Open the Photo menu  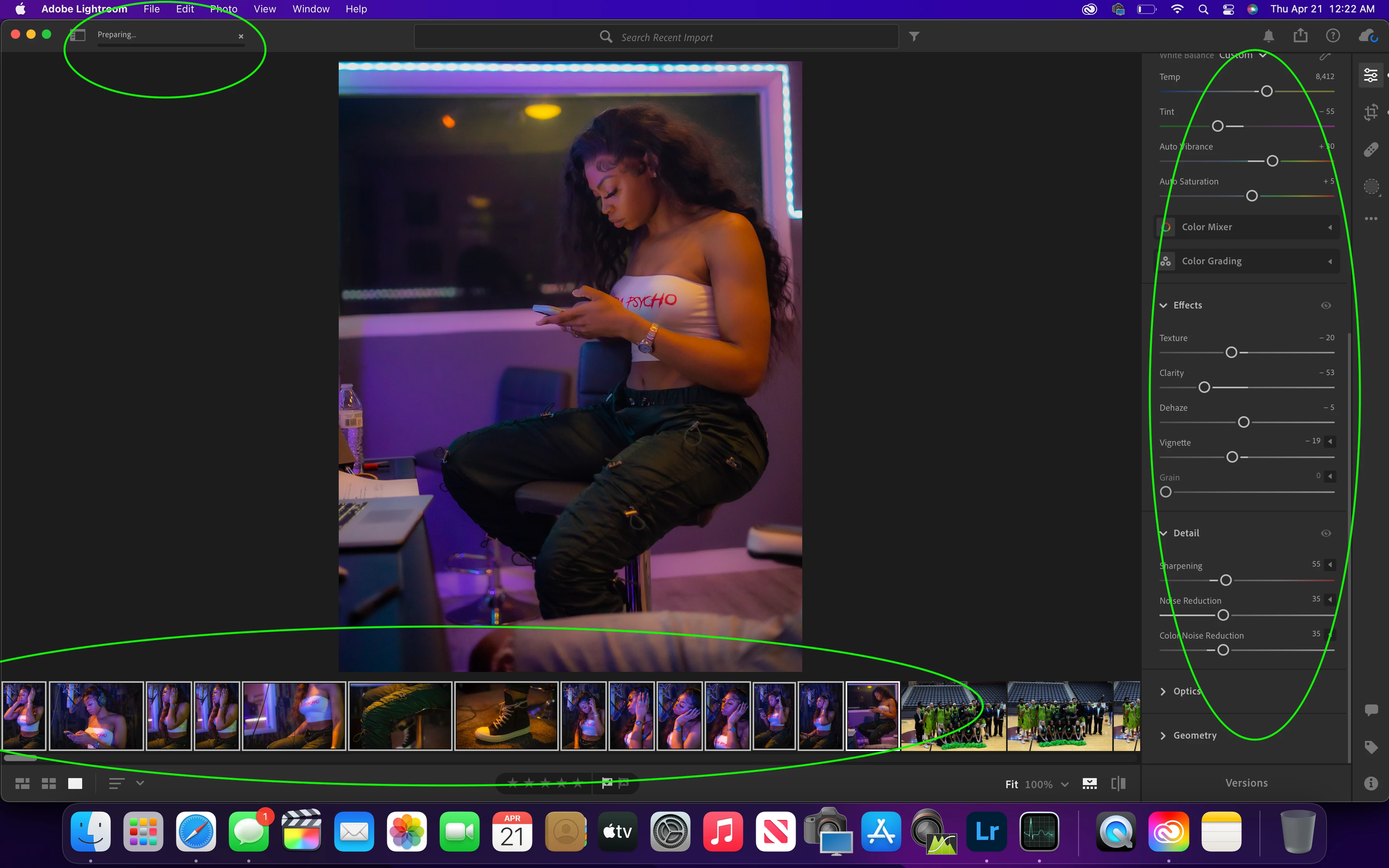(223, 9)
